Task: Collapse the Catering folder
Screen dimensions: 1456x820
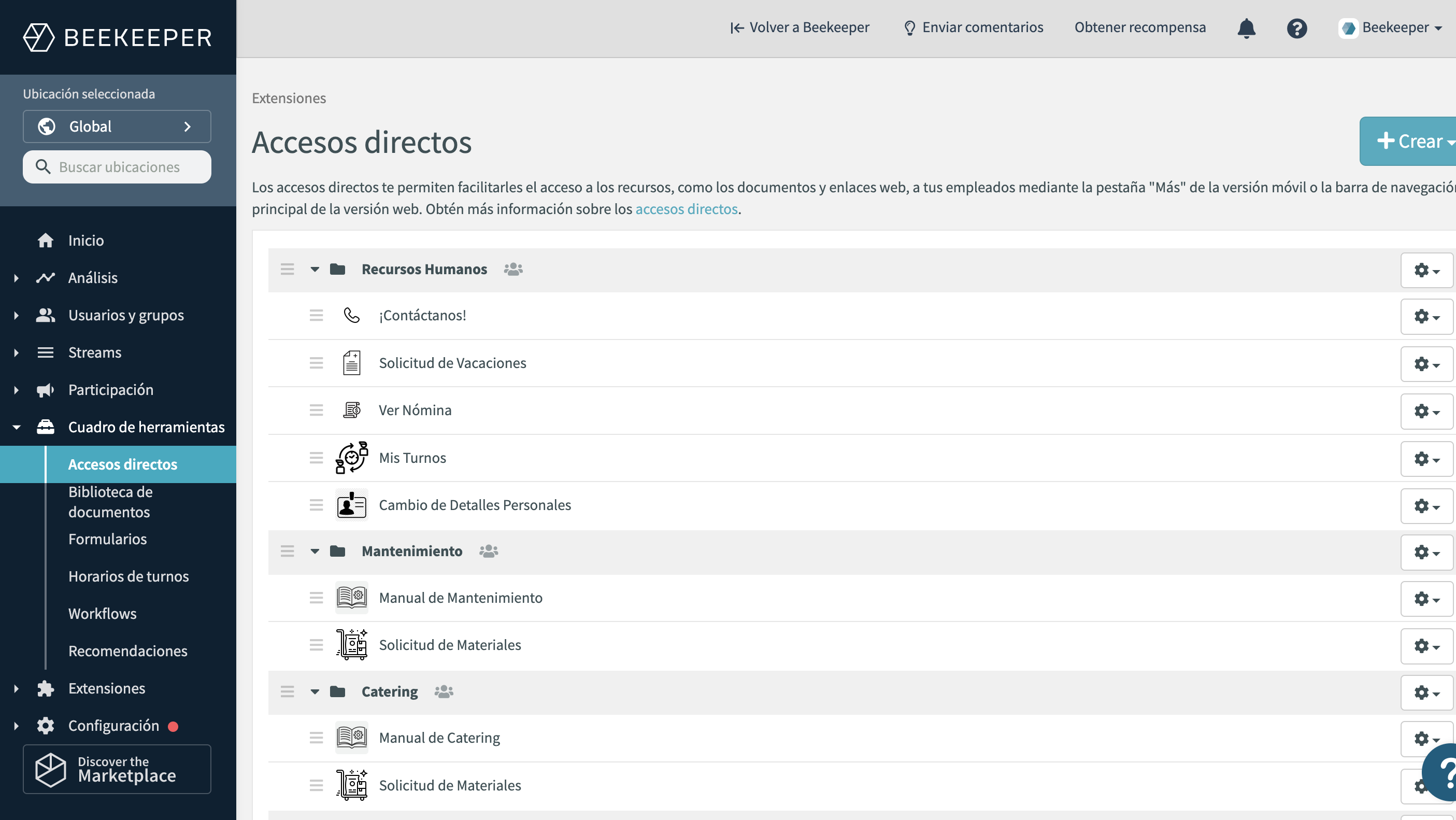Action: point(315,691)
